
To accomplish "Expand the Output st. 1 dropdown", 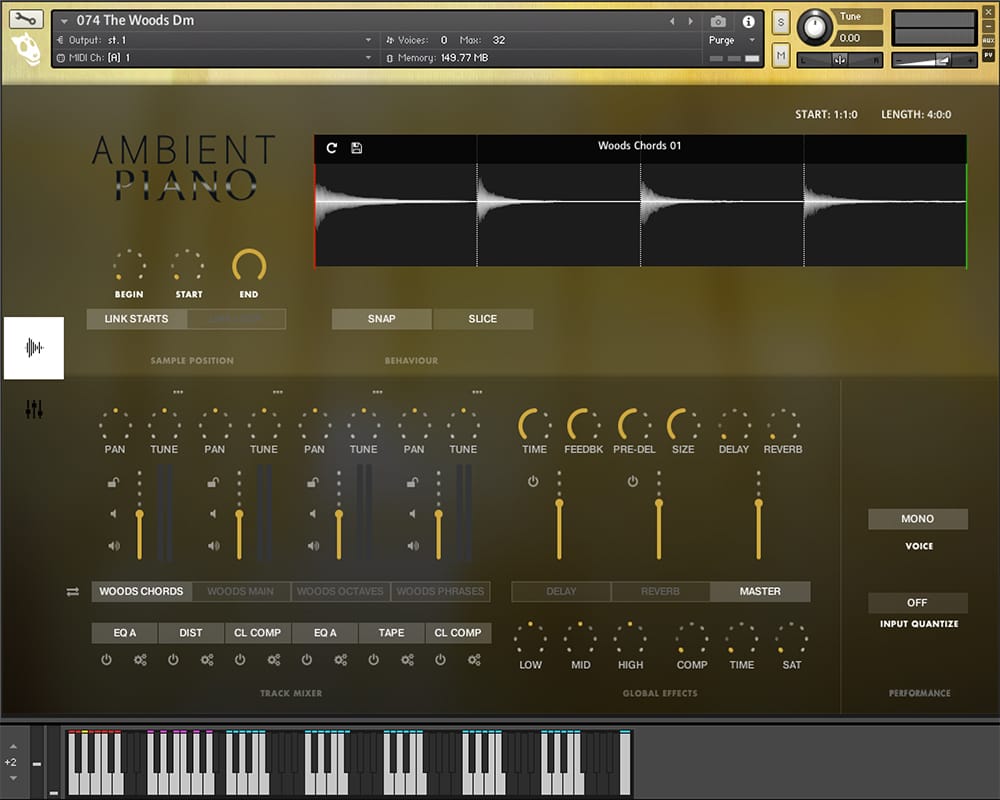I will 368,40.
